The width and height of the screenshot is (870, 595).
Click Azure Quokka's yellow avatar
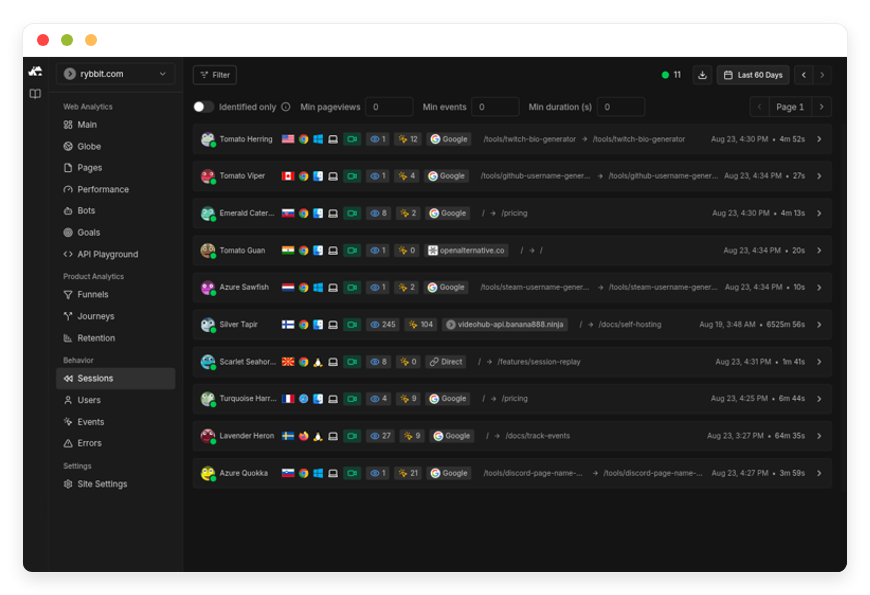coord(208,473)
